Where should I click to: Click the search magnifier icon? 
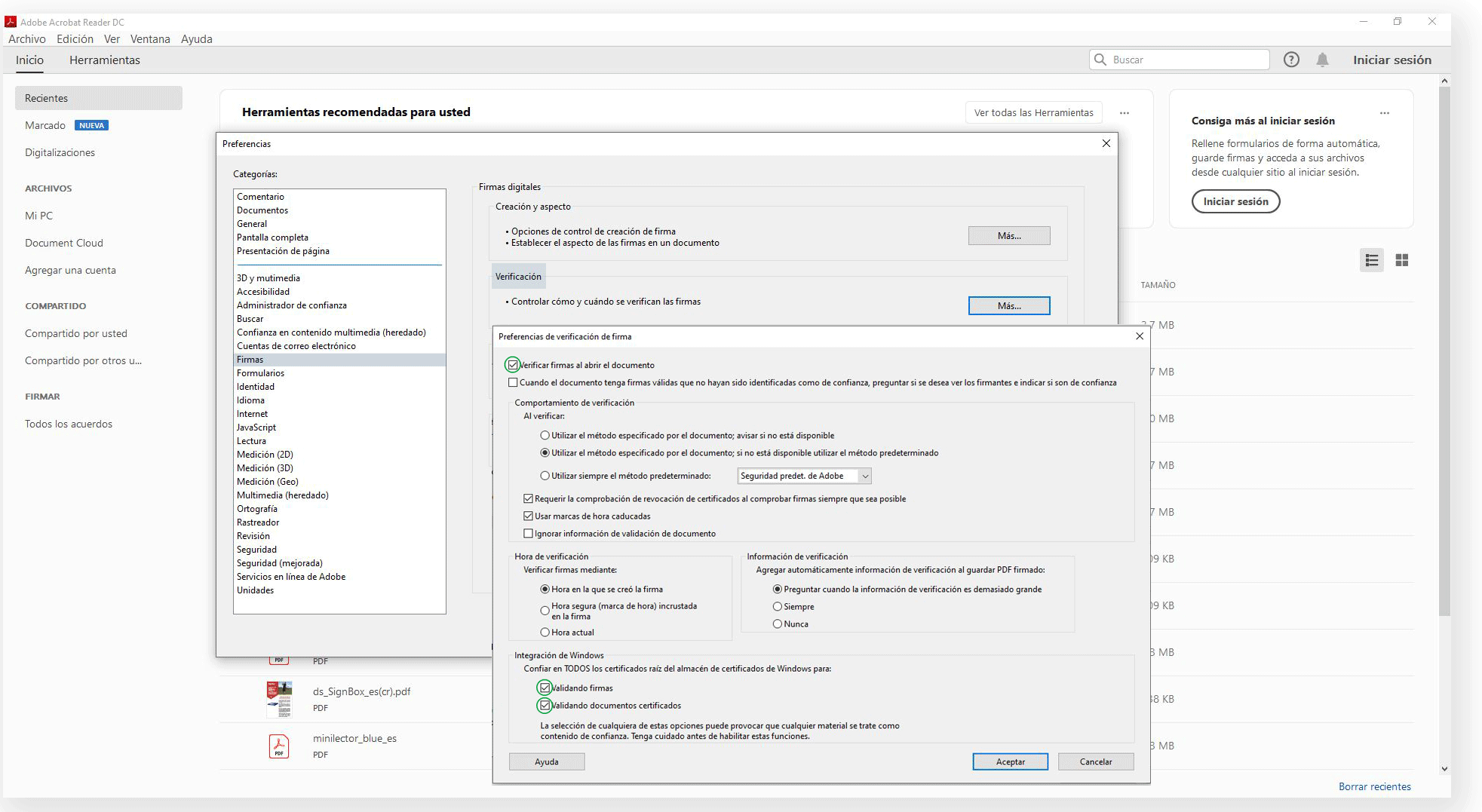tap(1100, 60)
